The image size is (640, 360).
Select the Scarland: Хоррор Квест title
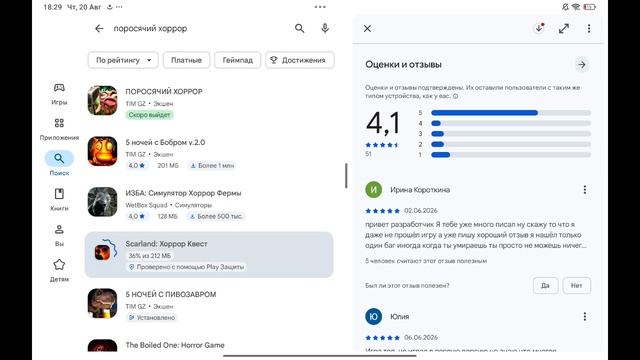coord(166,244)
